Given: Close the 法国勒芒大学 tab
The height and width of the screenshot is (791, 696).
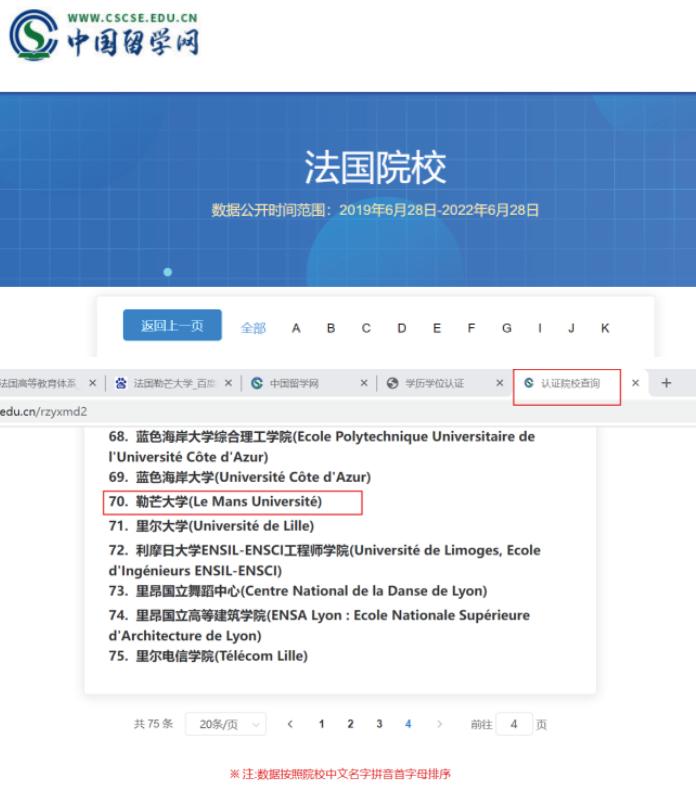Looking at the screenshot, I should (228, 383).
